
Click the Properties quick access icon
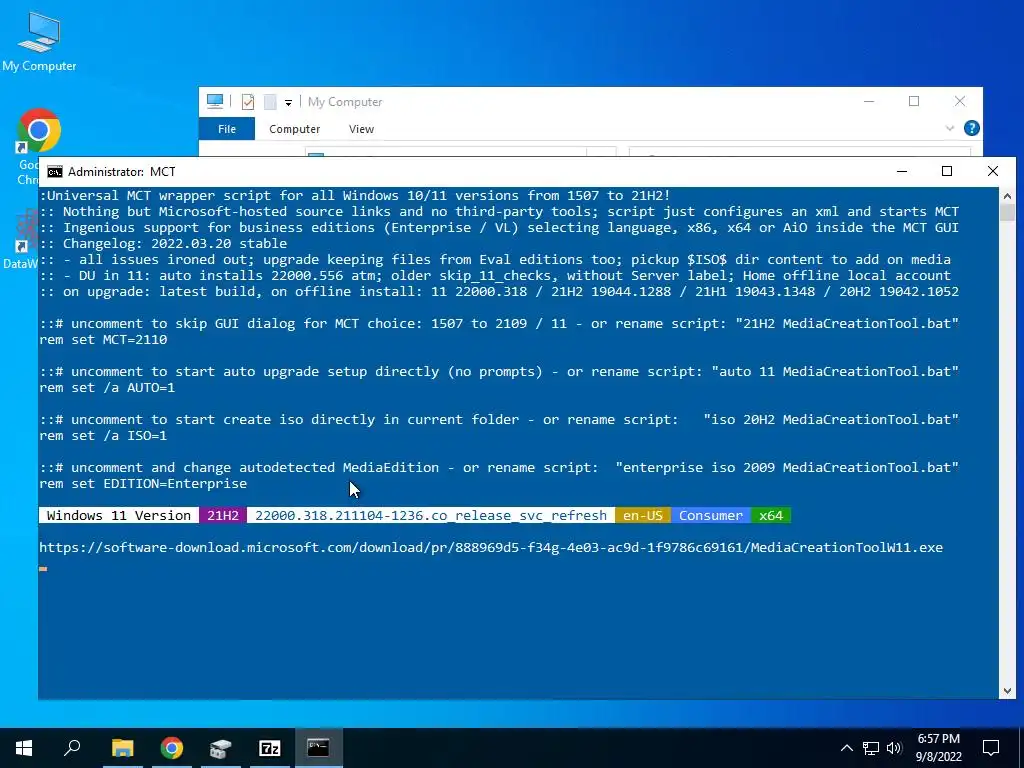(x=248, y=102)
